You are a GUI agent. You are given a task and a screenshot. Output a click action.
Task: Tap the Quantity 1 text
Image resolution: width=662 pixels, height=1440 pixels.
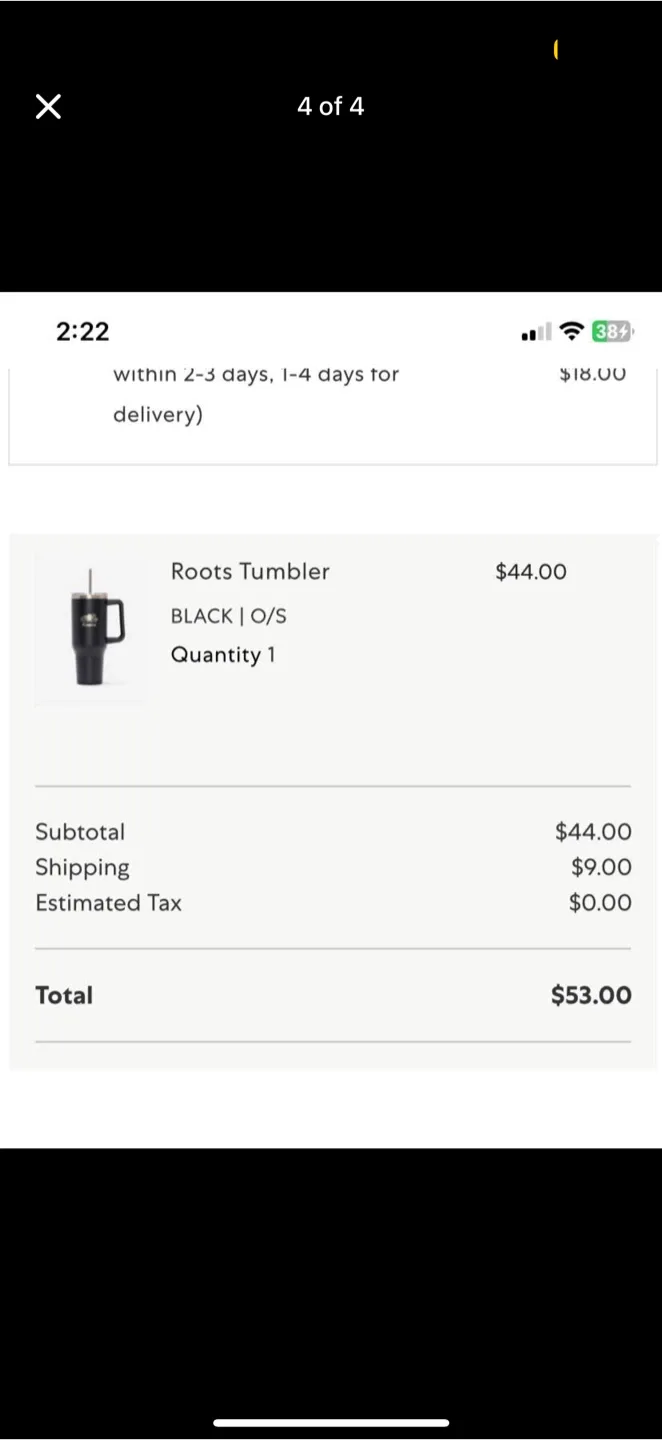coord(224,654)
